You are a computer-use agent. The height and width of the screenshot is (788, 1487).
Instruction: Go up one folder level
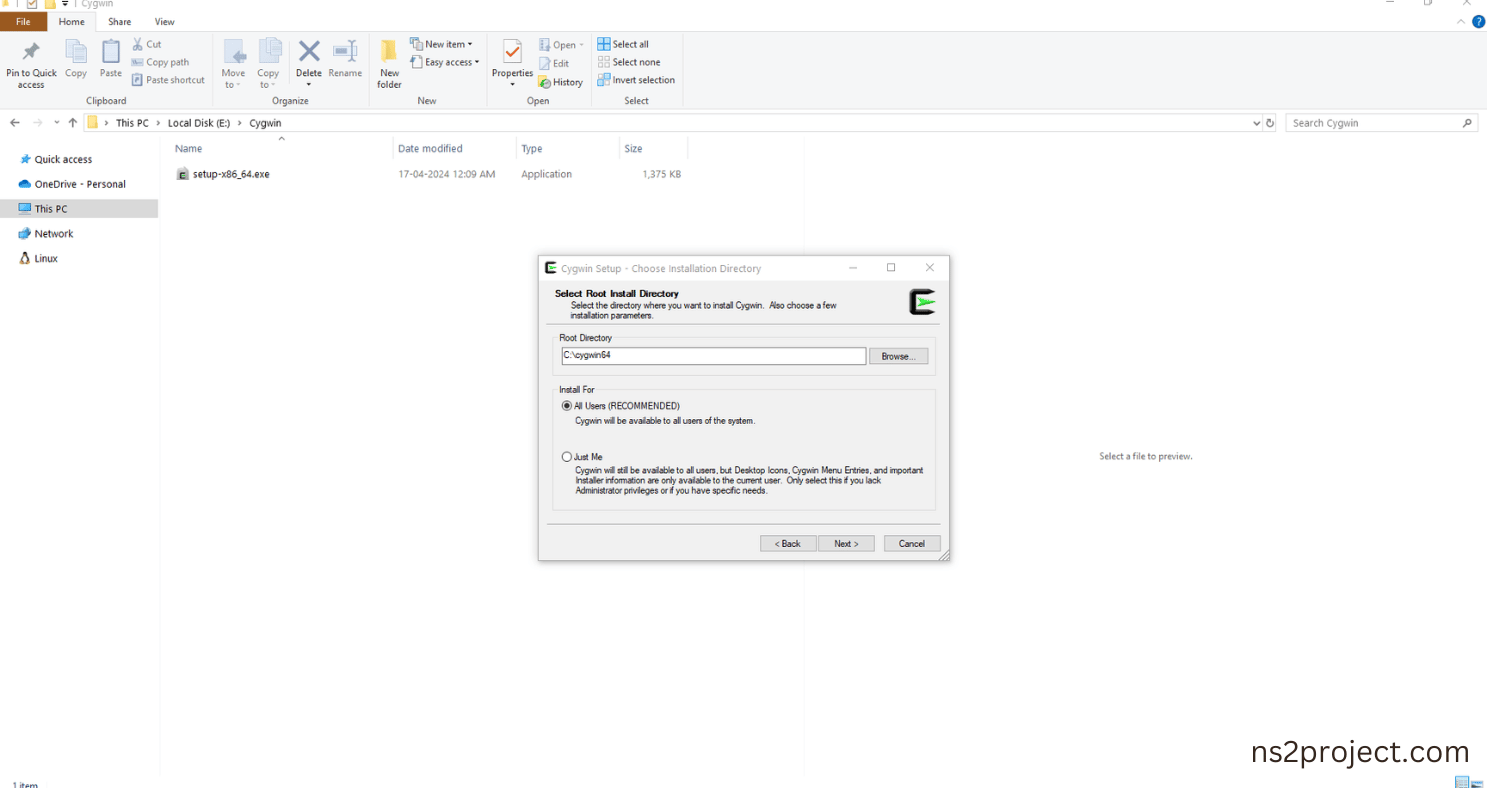72,123
